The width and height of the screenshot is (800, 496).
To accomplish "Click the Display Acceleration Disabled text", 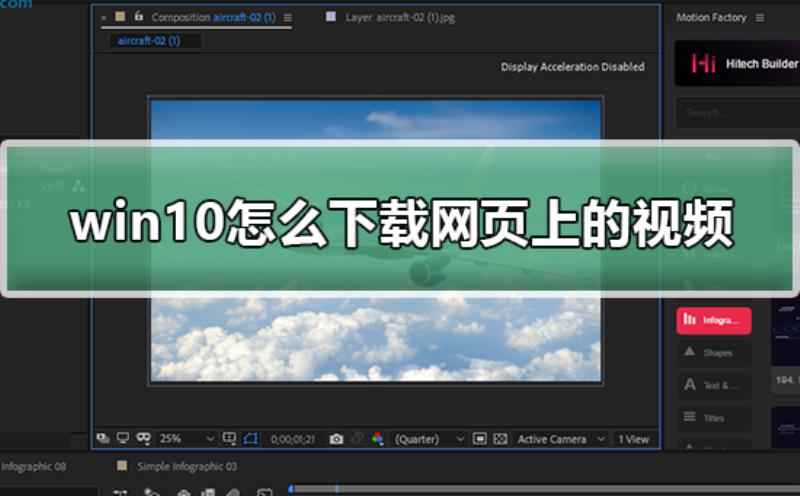I will [572, 67].
